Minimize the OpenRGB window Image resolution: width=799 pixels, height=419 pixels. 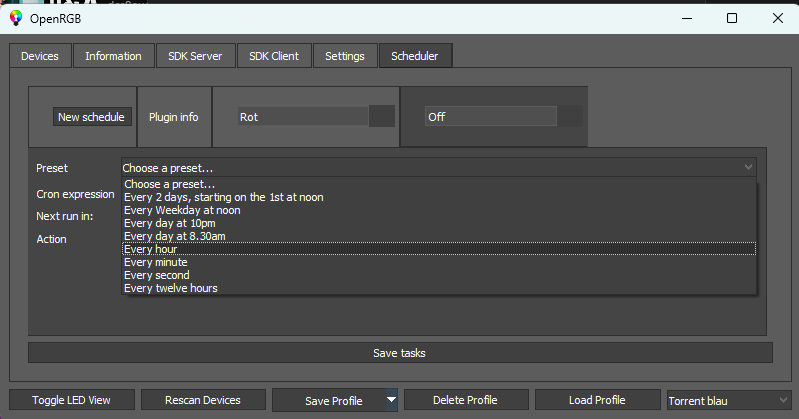point(687,18)
